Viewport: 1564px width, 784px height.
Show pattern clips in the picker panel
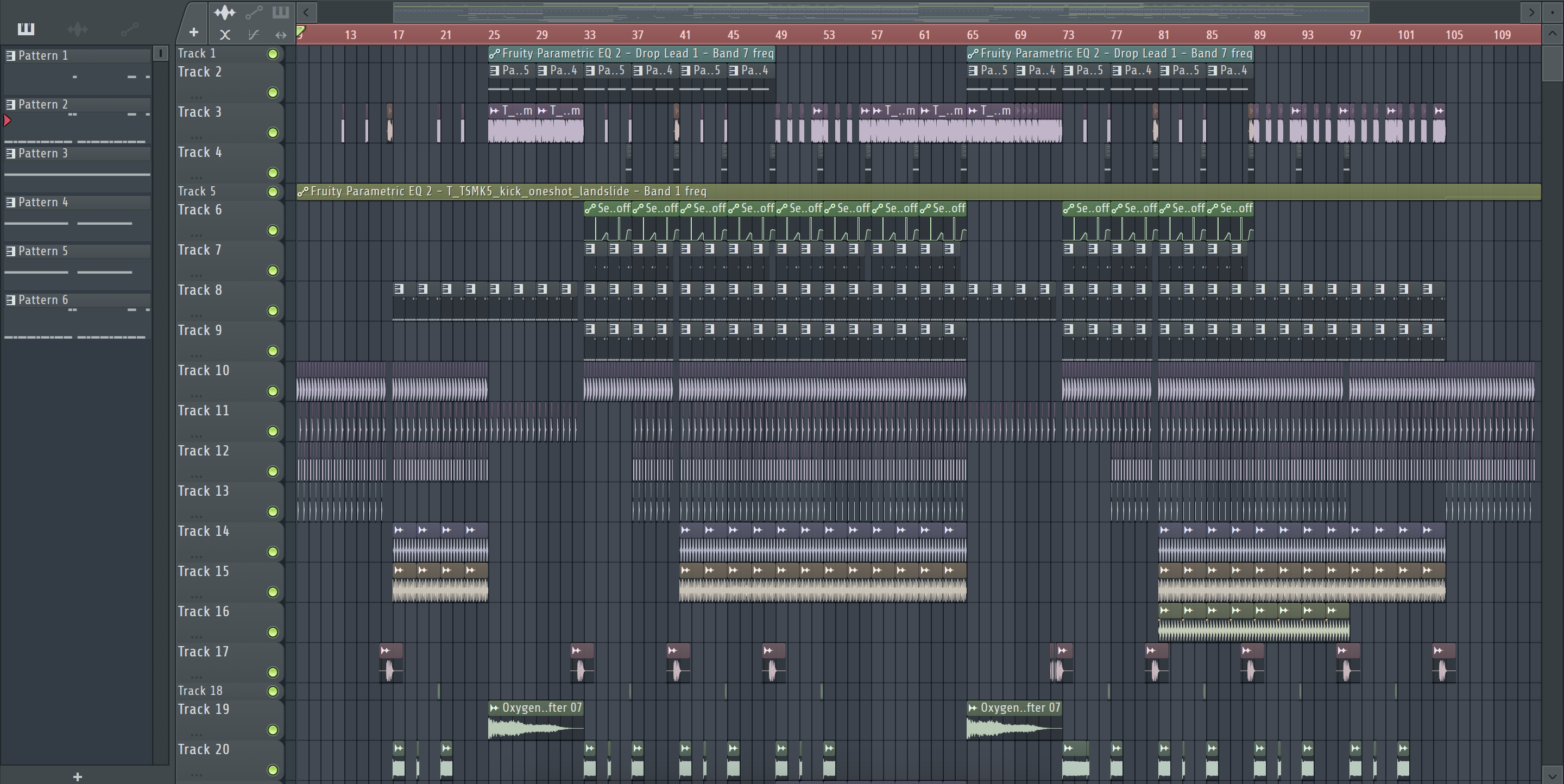(26, 29)
